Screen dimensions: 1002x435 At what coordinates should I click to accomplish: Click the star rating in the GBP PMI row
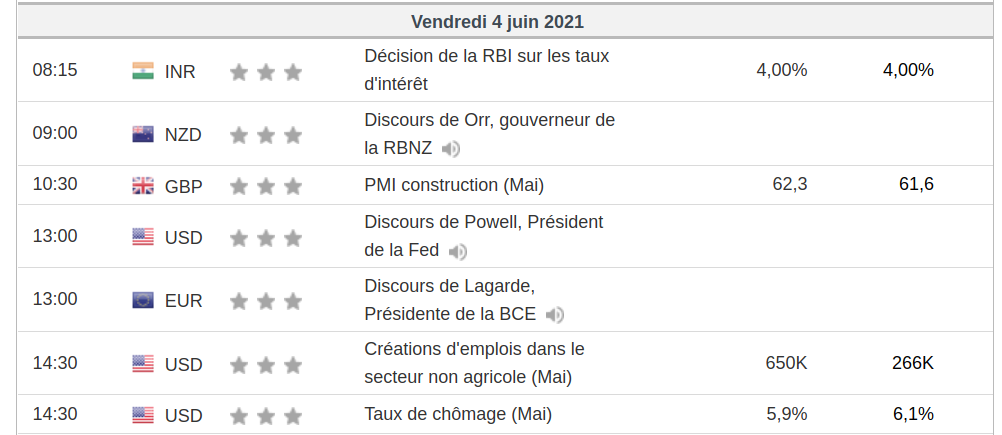point(266,186)
